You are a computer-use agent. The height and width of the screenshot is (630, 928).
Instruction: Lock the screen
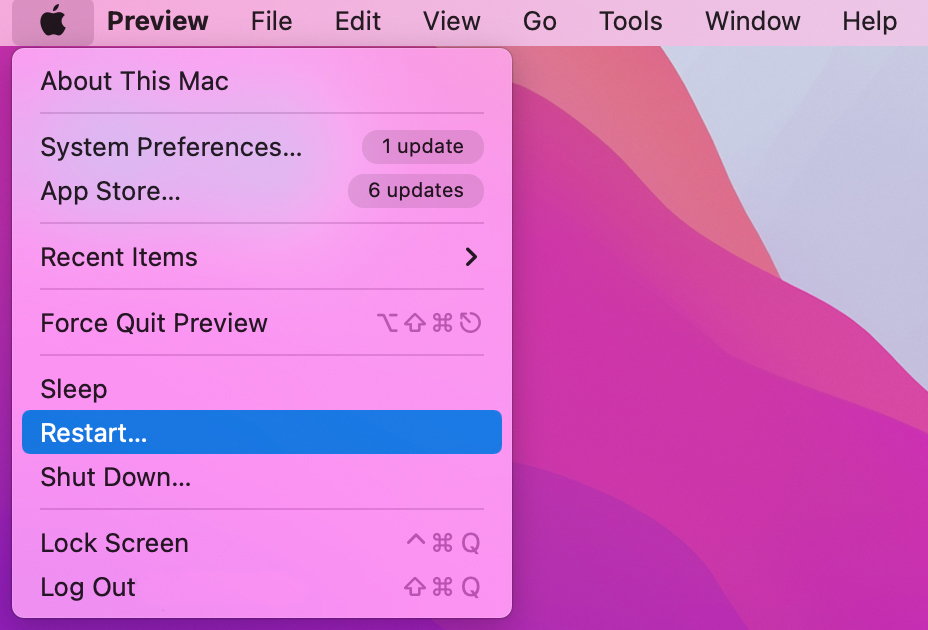click(x=113, y=543)
